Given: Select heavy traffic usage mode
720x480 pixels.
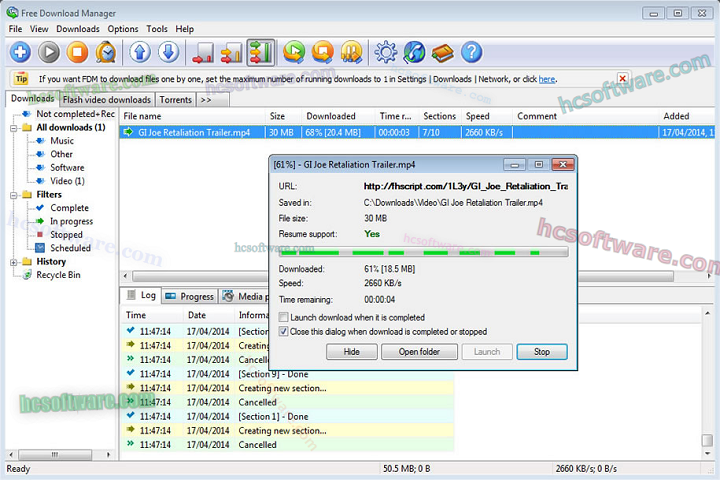Looking at the screenshot, I should coord(261,52).
